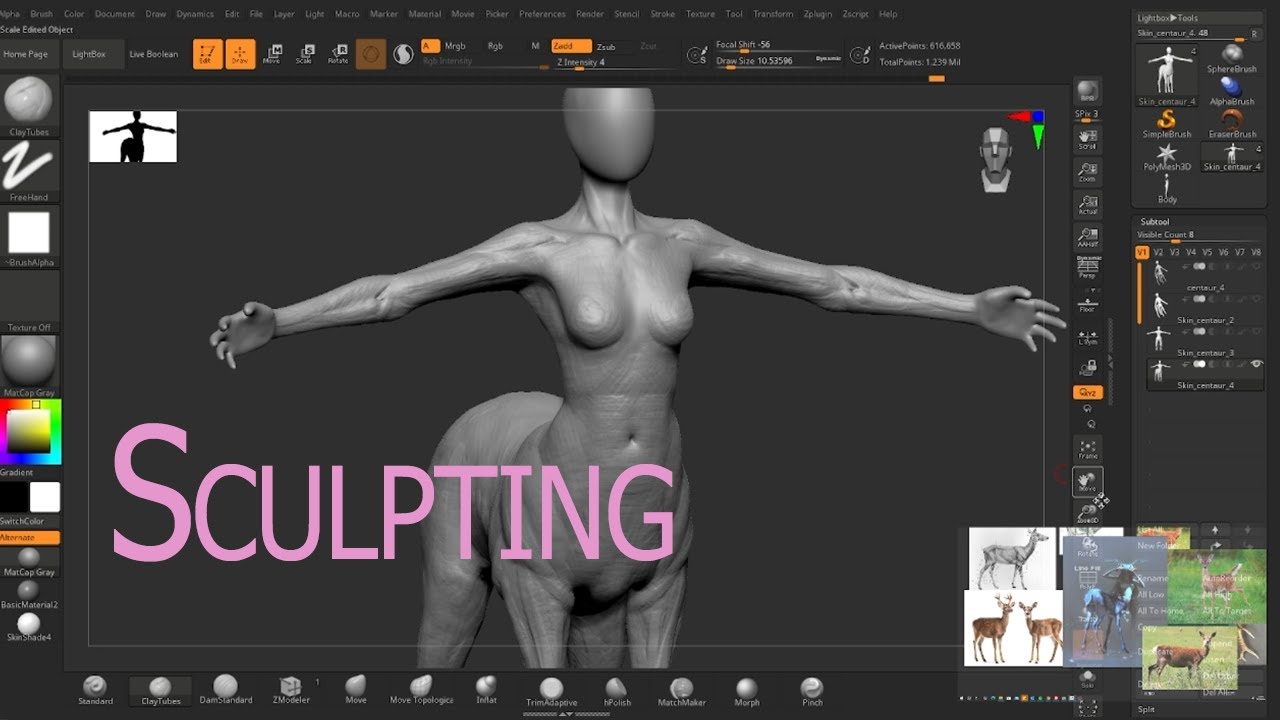Click the black secondary color swatch

click(14, 497)
